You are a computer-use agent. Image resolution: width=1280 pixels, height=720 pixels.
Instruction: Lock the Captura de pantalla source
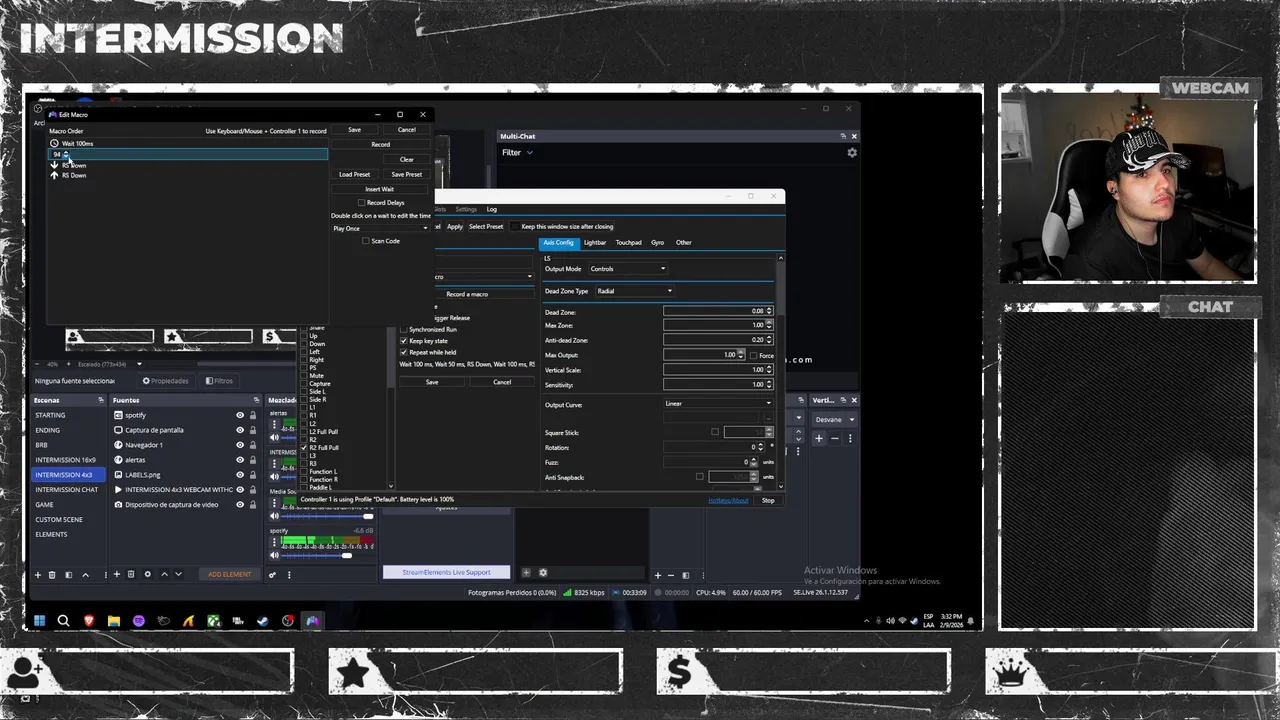(x=252, y=430)
